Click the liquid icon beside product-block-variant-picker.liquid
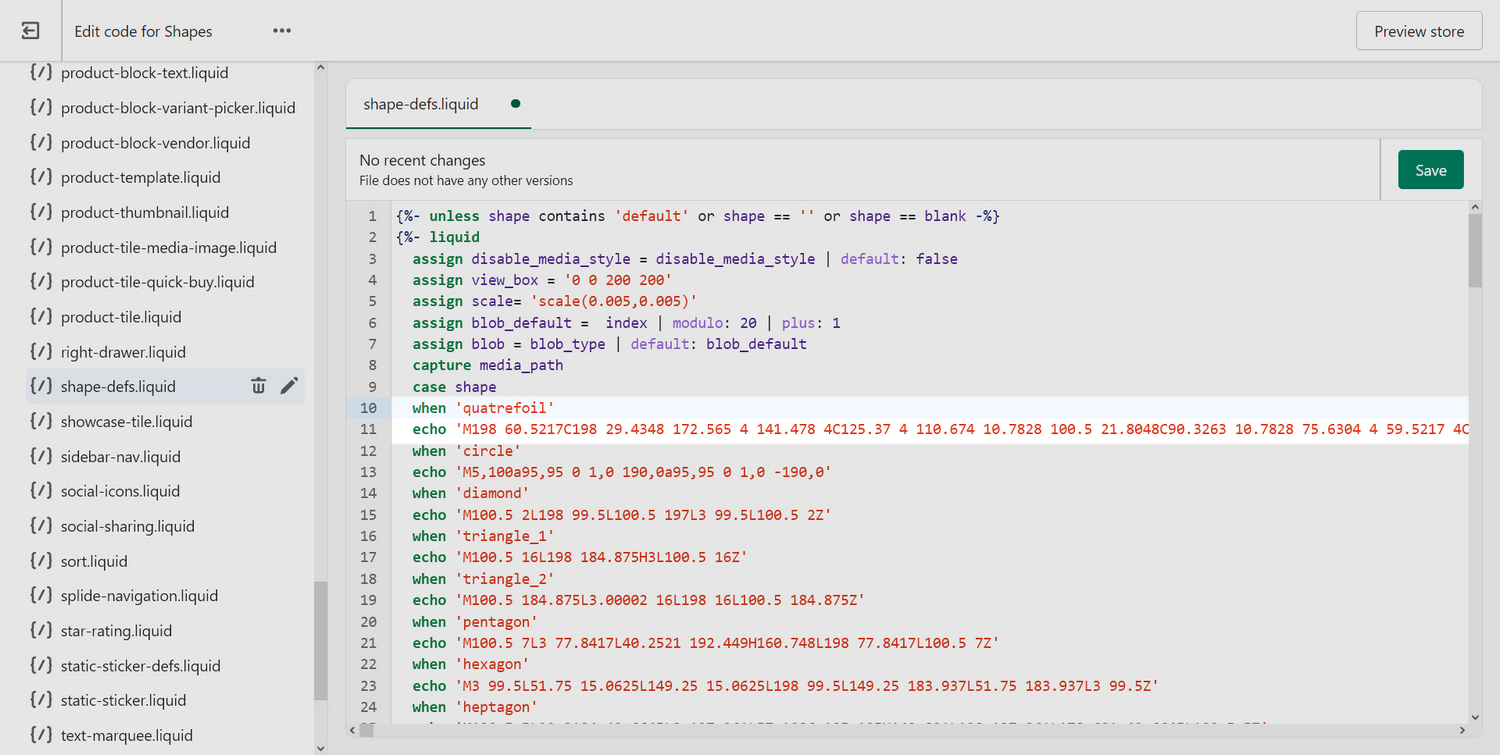The width and height of the screenshot is (1500, 755). [x=41, y=108]
